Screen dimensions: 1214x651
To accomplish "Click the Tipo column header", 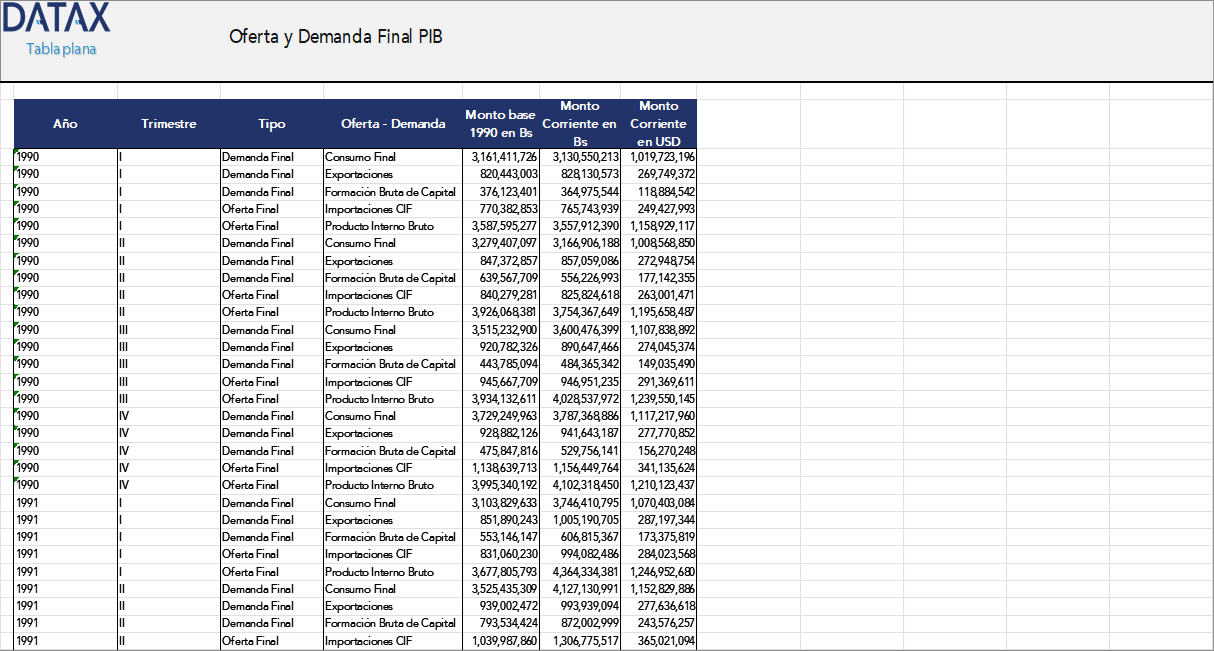I will point(270,123).
